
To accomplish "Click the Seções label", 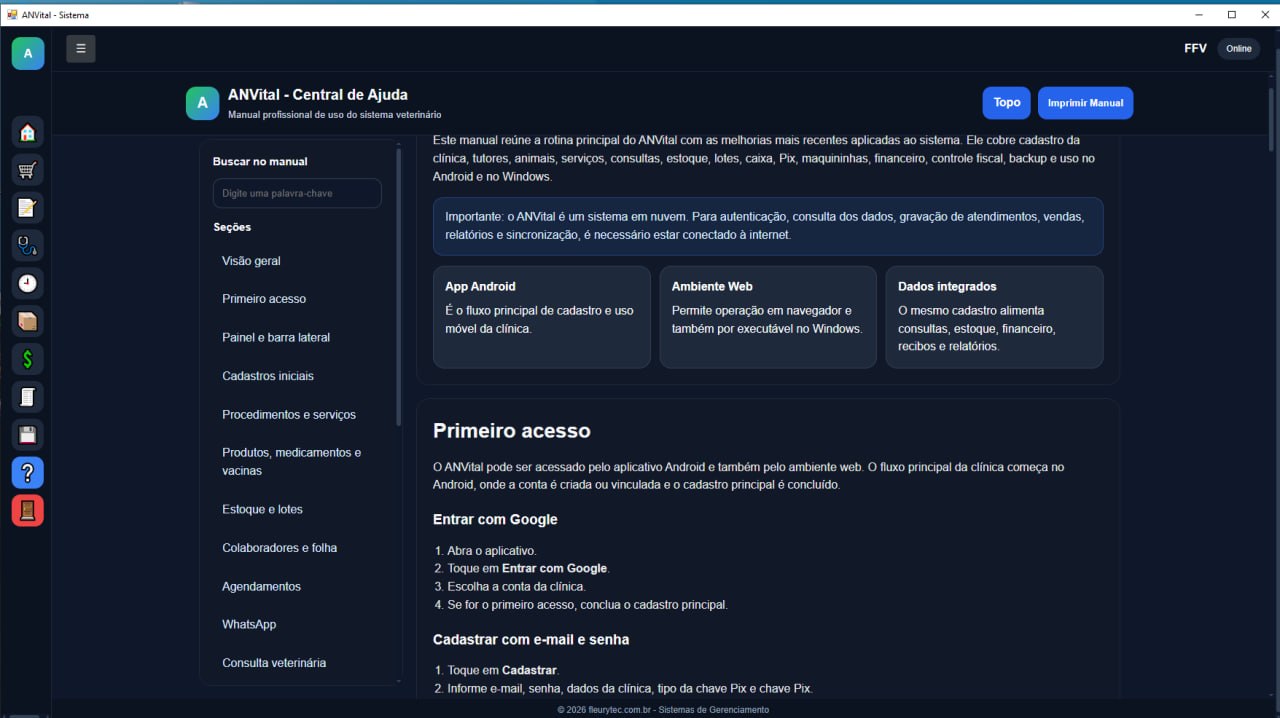I will 232,227.
